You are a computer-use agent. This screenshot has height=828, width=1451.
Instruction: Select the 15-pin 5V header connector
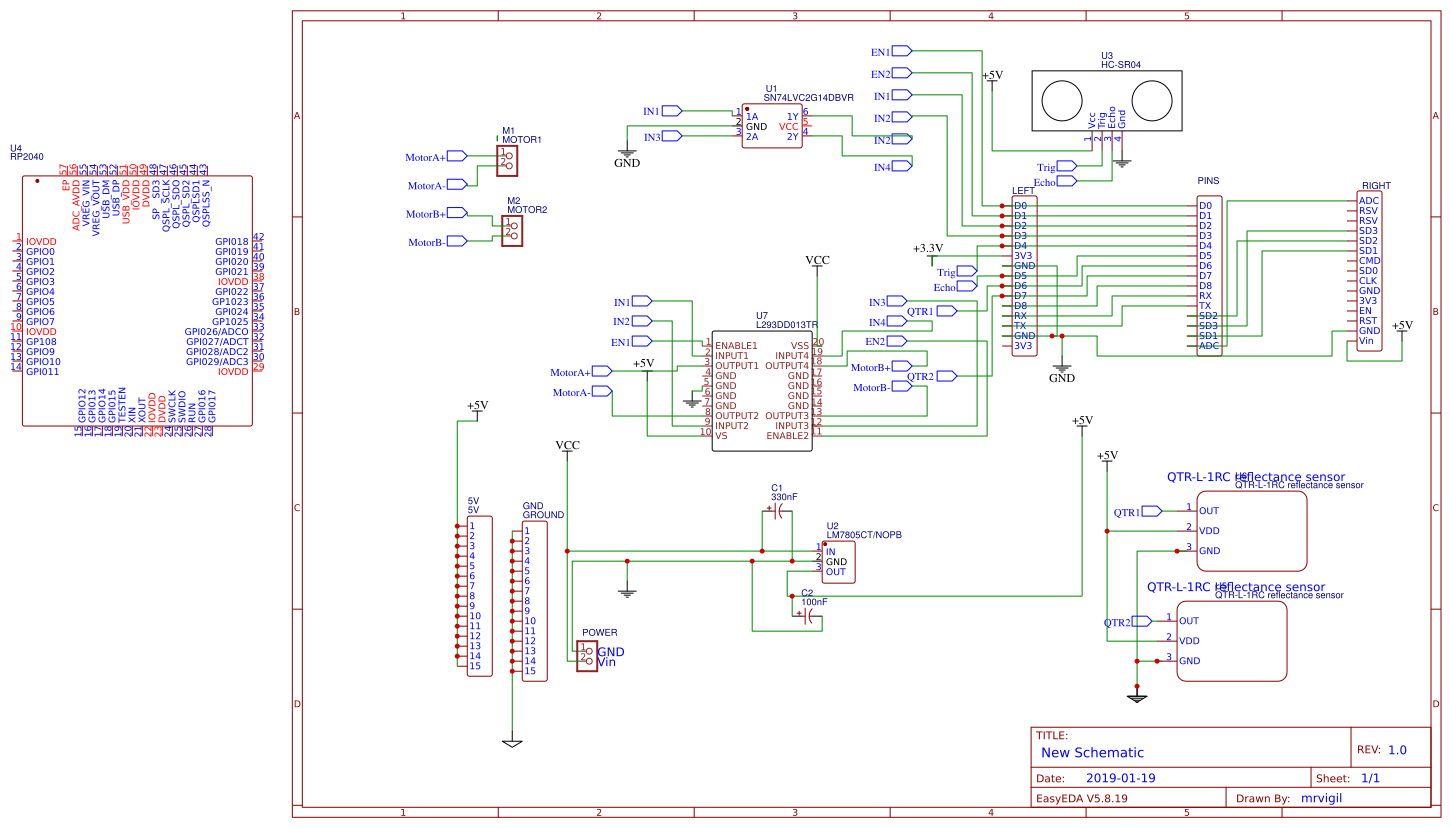479,595
